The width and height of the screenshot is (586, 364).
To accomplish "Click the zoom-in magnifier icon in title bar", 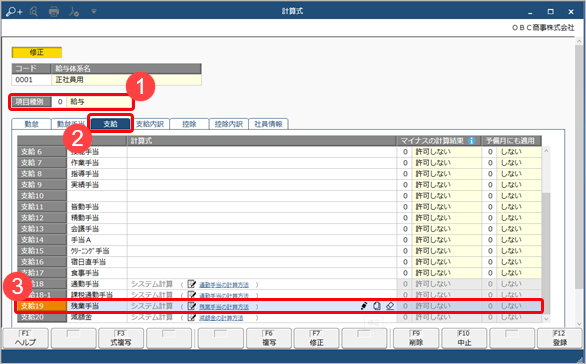I will tap(14, 12).
